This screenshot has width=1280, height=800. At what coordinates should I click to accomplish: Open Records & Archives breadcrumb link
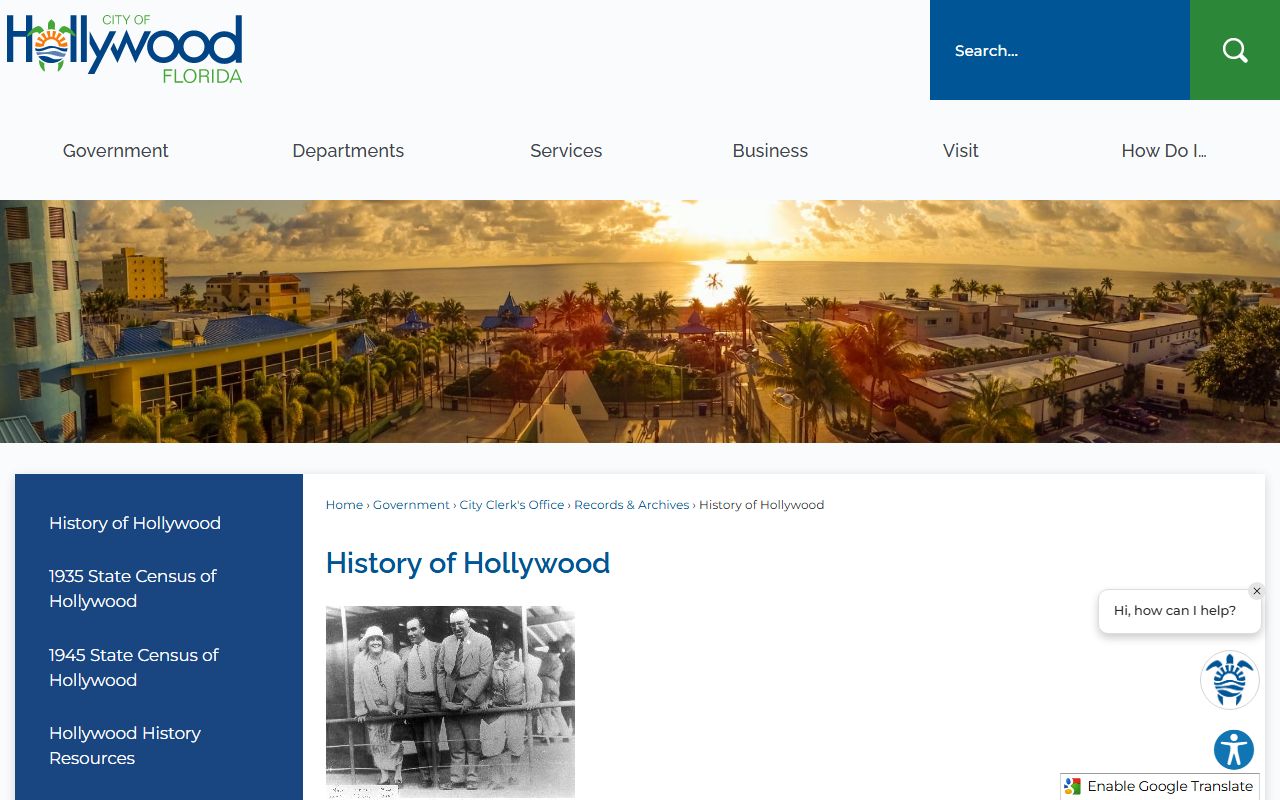[631, 505]
